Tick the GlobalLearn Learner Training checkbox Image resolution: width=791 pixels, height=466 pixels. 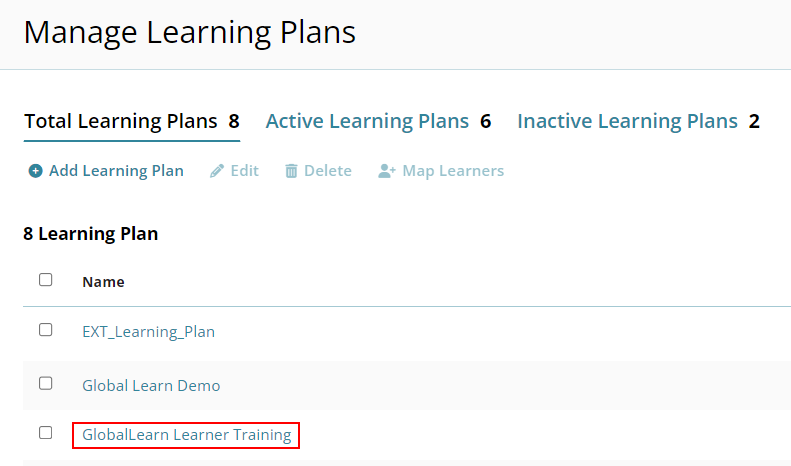[45, 433]
